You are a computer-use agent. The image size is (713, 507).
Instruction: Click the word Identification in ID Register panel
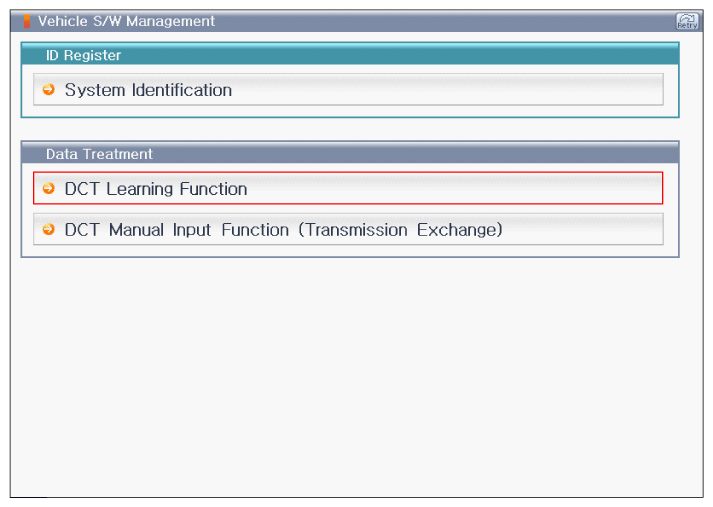coord(182,90)
